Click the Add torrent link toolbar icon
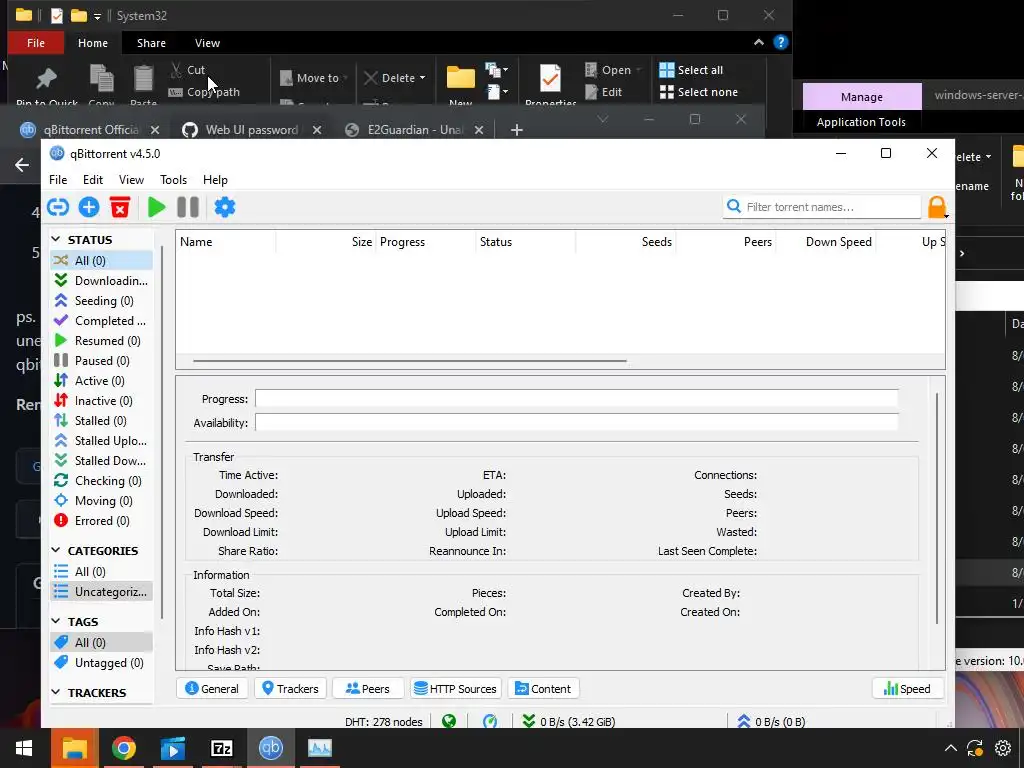 (x=57, y=207)
